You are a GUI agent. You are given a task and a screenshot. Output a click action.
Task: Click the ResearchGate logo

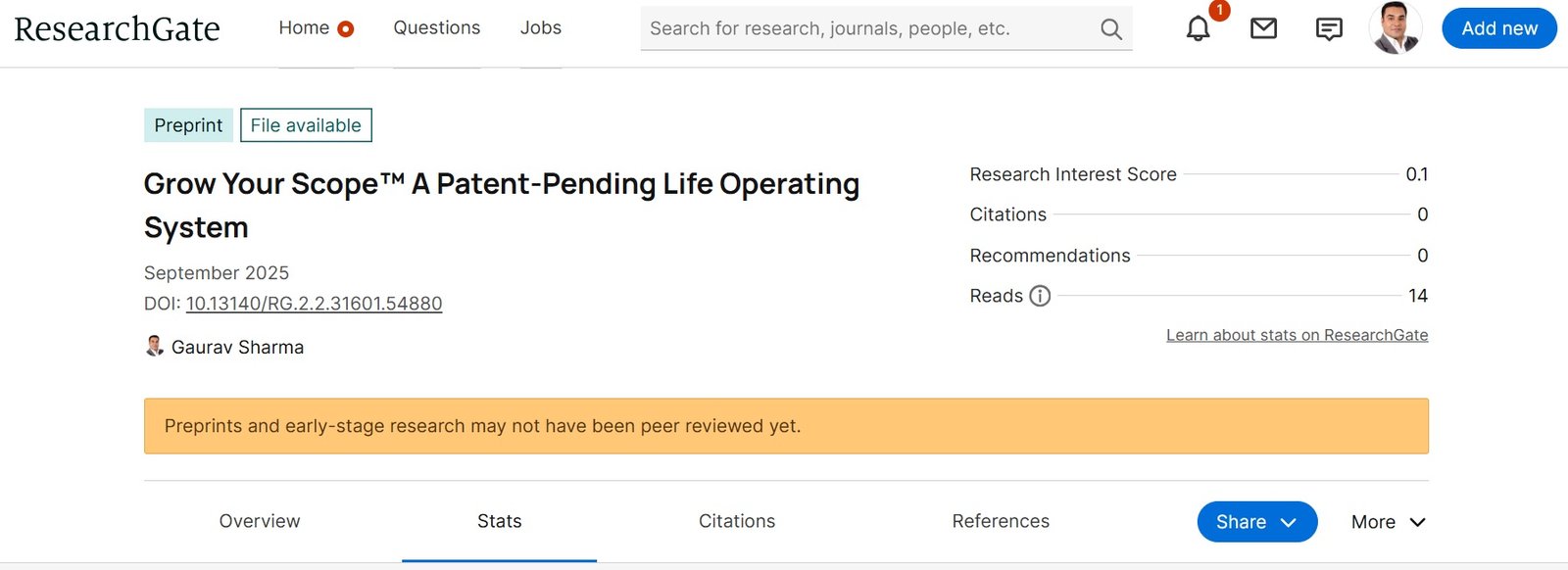117,29
